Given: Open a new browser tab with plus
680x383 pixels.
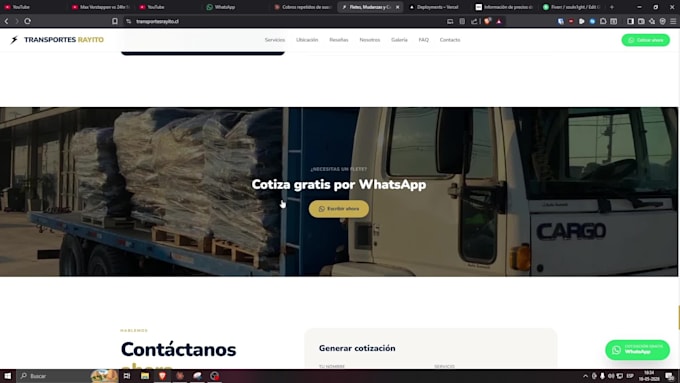Looking at the screenshot, I should [x=612, y=7].
